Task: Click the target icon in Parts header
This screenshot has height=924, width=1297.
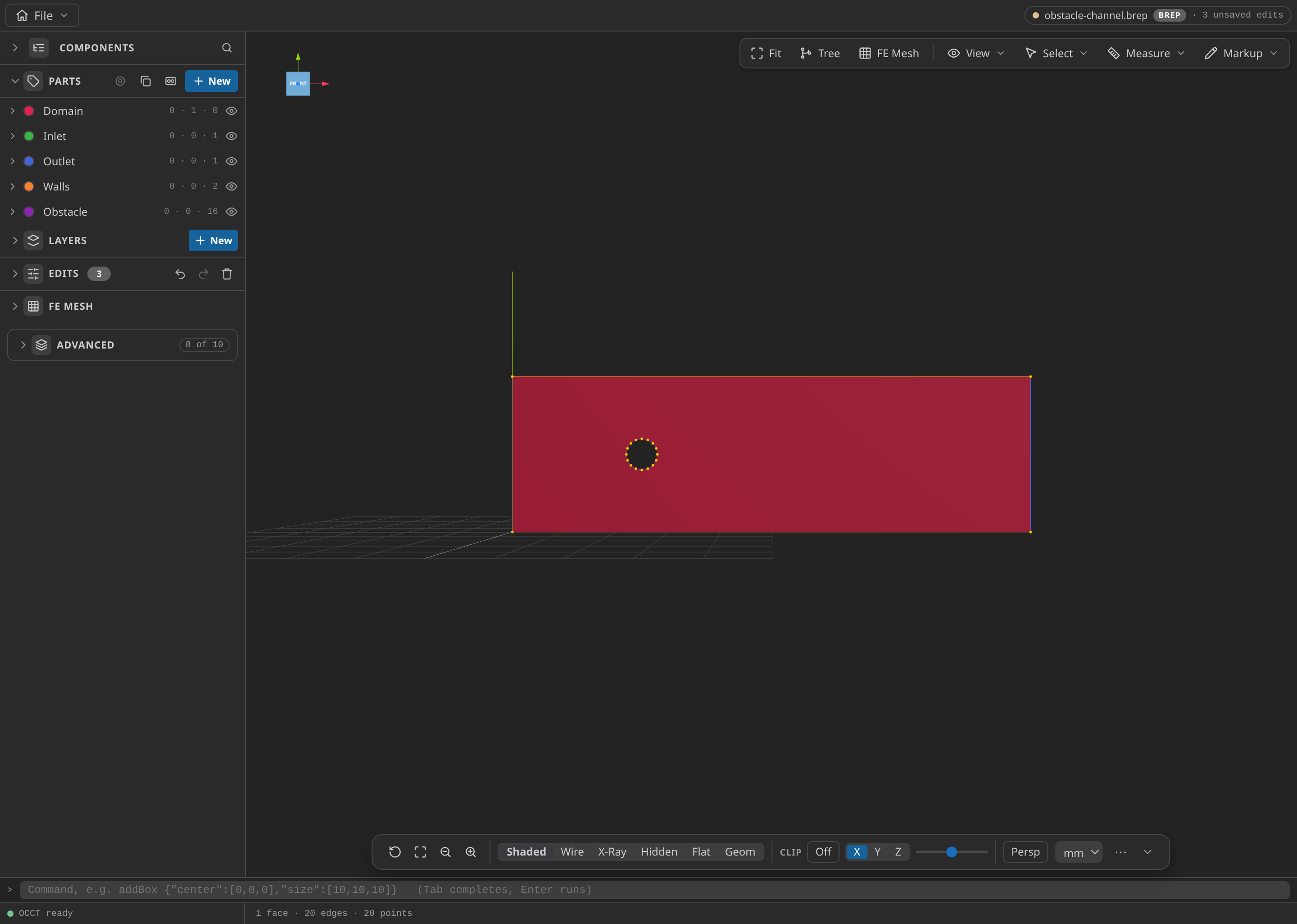Action: [120, 82]
